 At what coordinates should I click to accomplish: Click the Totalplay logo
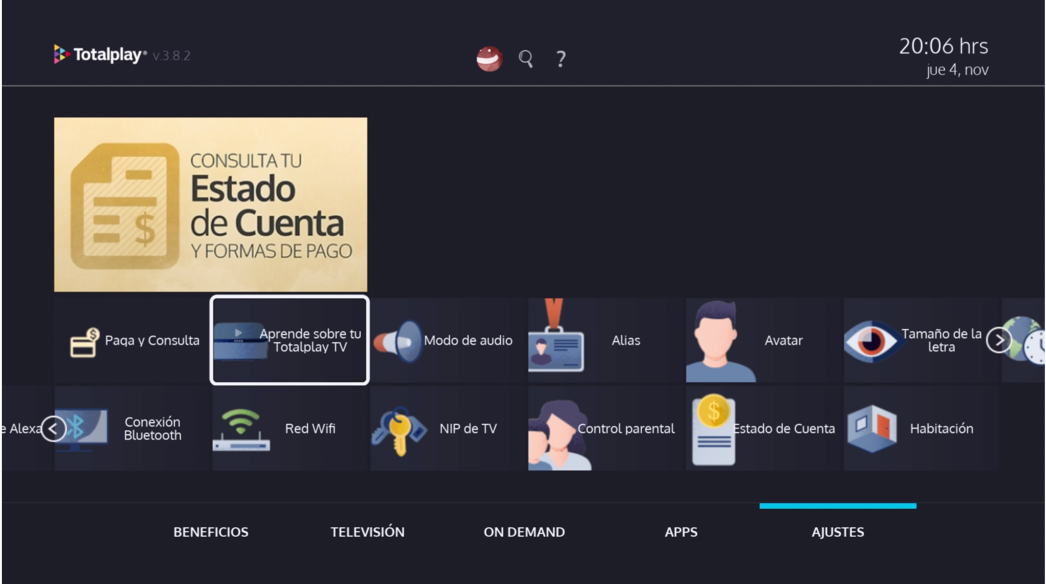coord(100,55)
